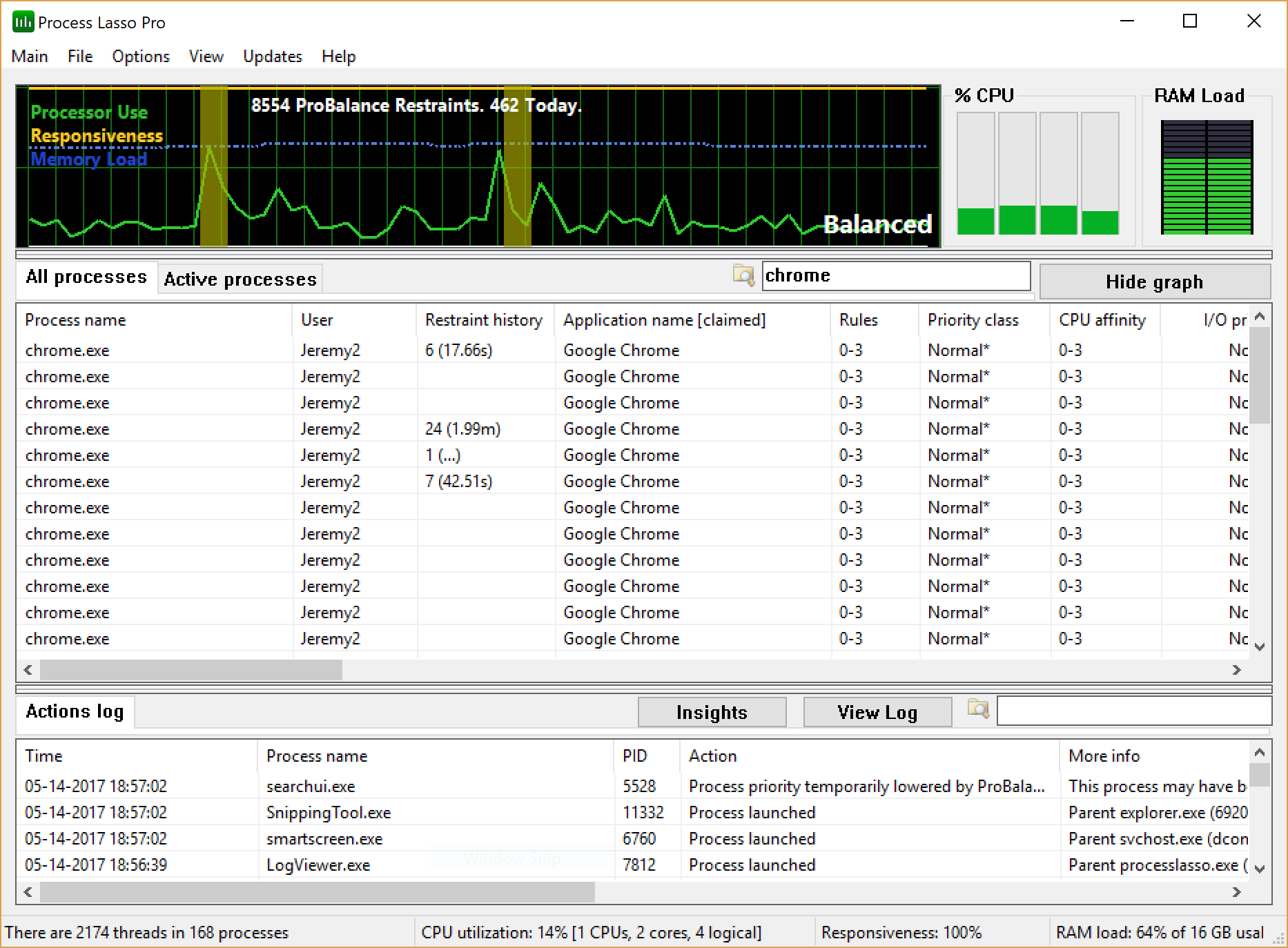Select the Actions log tab
Screen dimensions: 1288x948
click(x=75, y=711)
